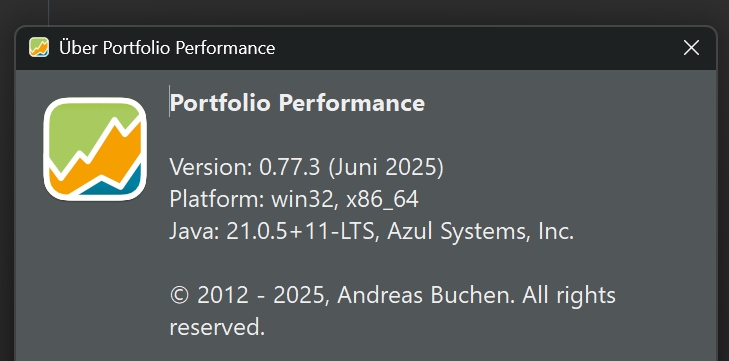Image resolution: width=729 pixels, height=361 pixels.
Task: Click the word 'reserved.' on the last line
Action: 217,328
